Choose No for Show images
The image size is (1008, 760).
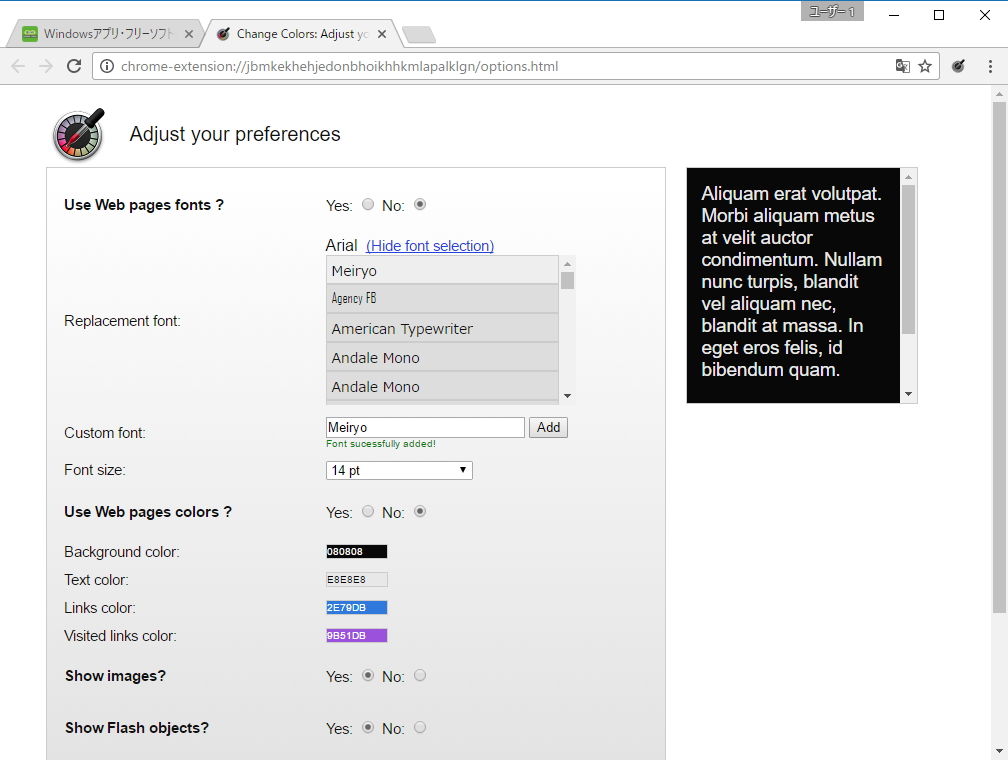pos(420,676)
